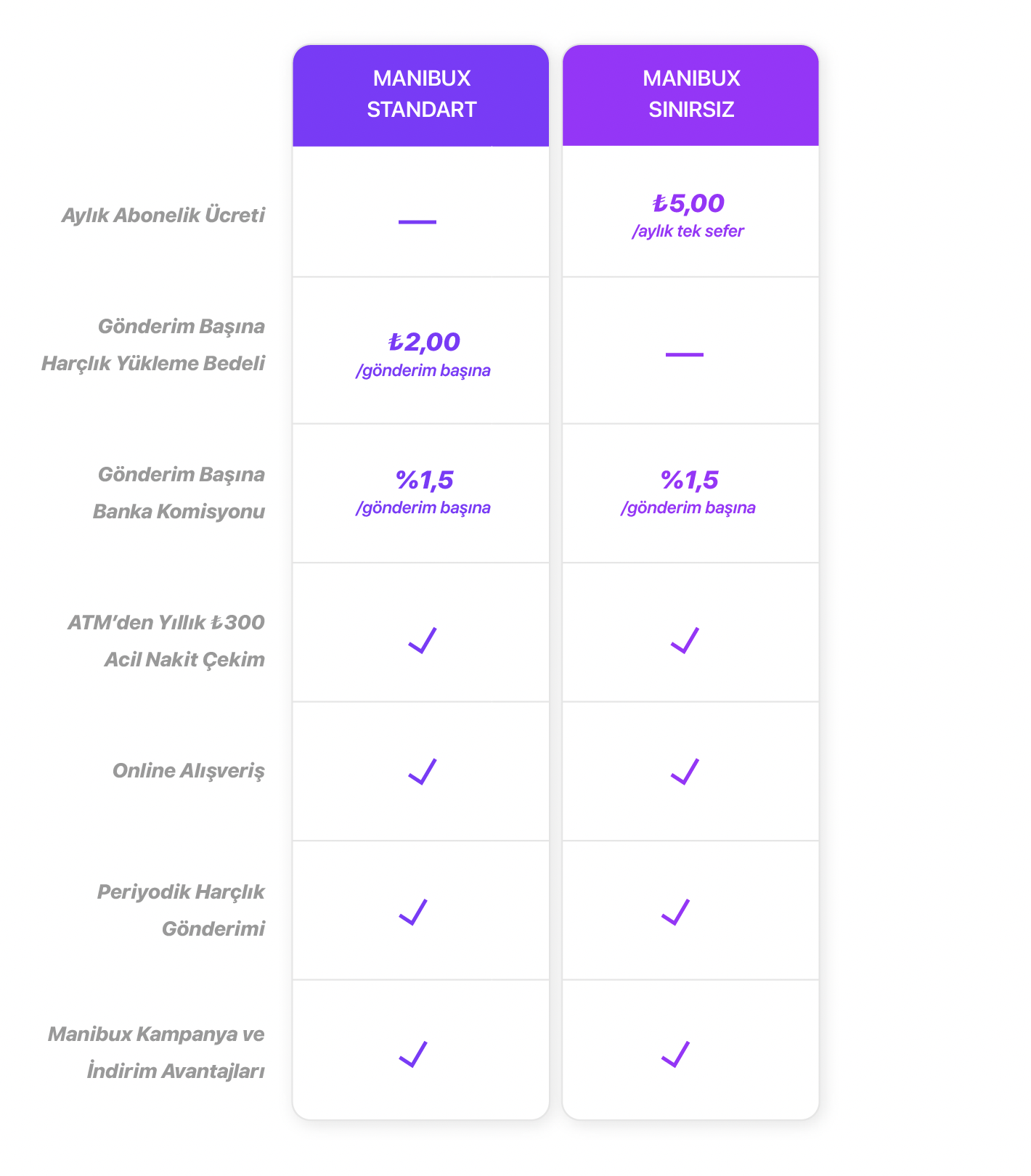The width and height of the screenshot is (1031, 1176).
Task: Click the %1,5 commission under Sınırsız
Action: (689, 480)
